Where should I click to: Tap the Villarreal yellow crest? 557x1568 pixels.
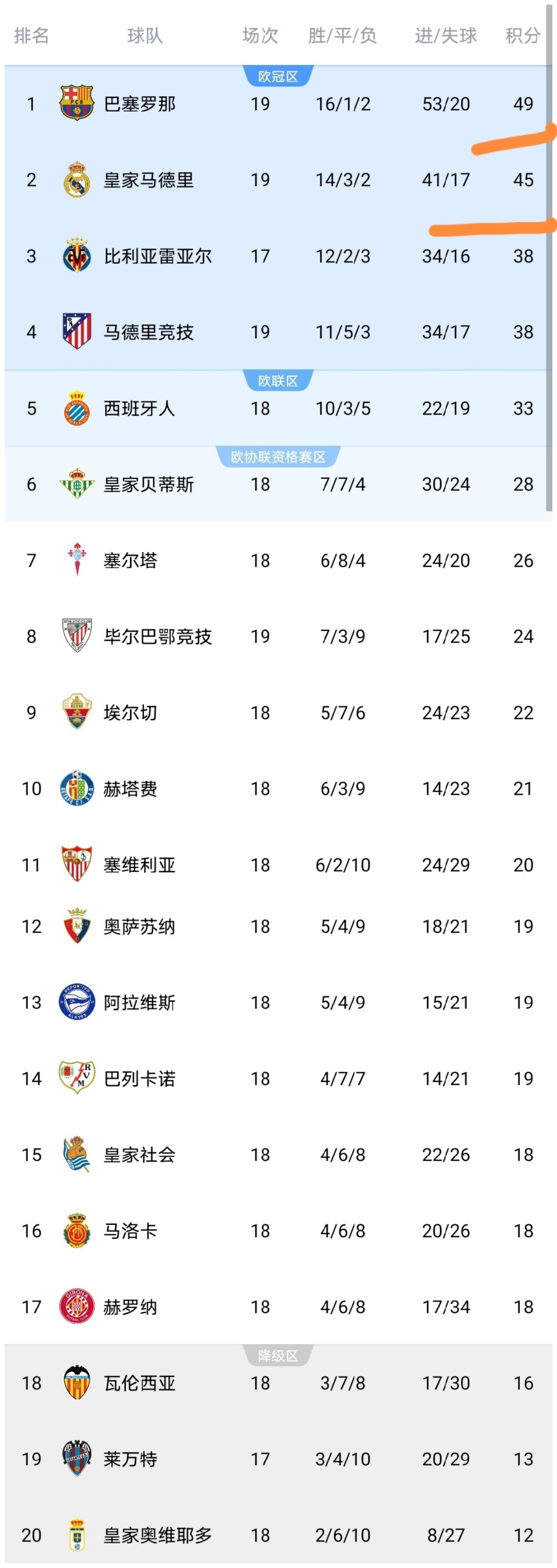pyautogui.click(x=77, y=255)
